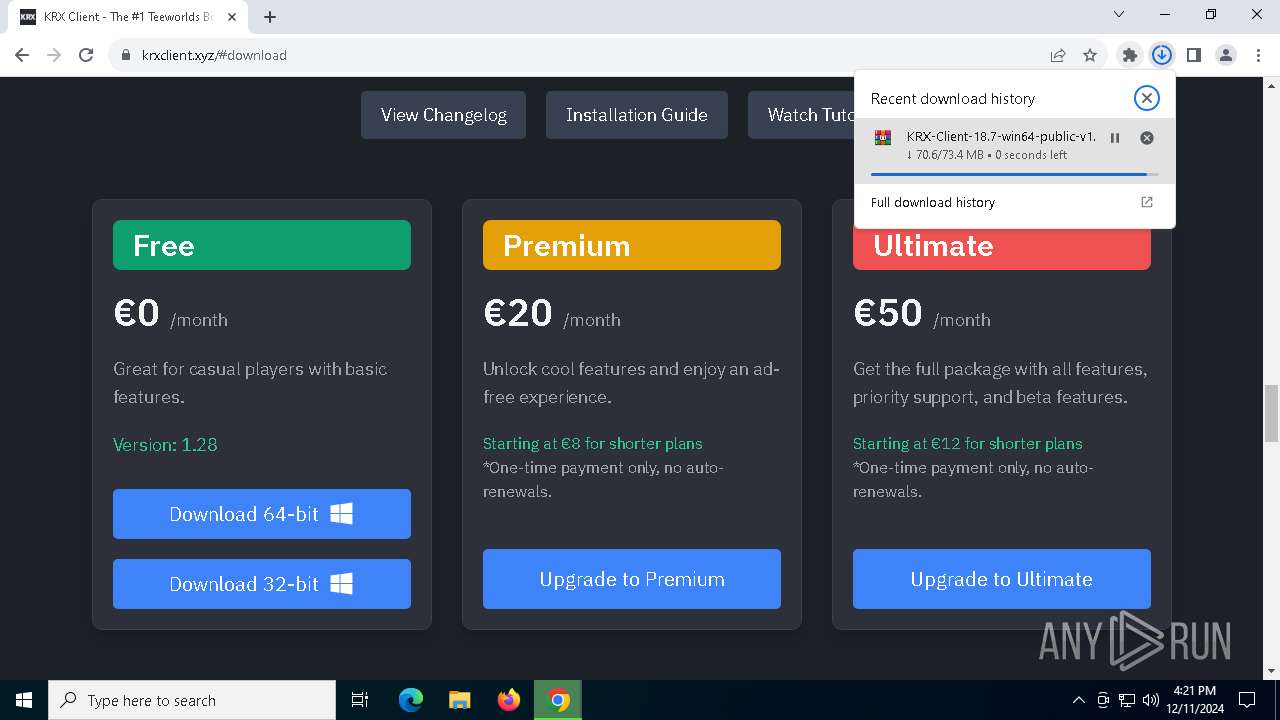Open the browser side panel
This screenshot has height=720, width=1280.
pyautogui.click(x=1193, y=55)
